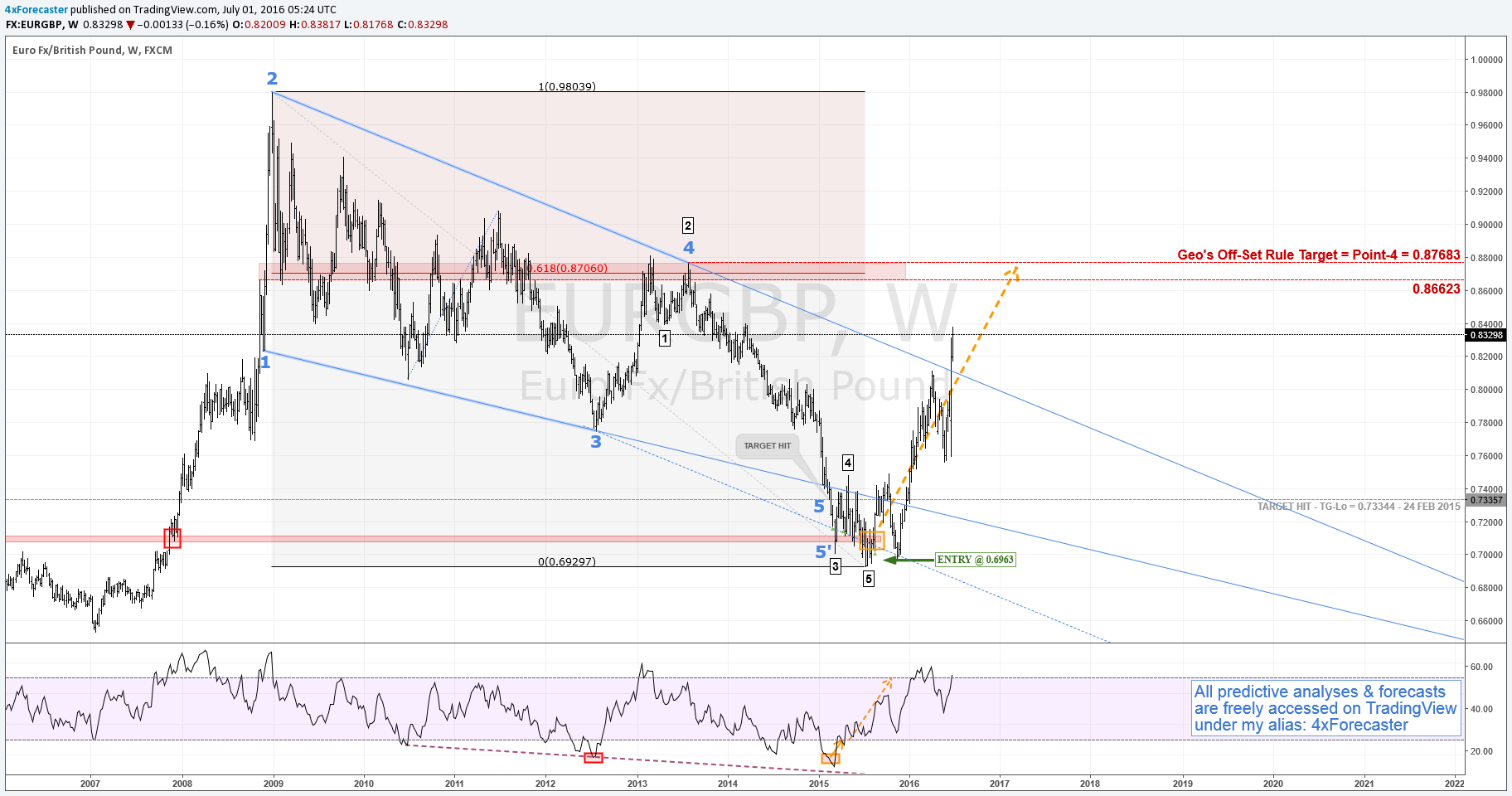Image resolution: width=1512 pixels, height=796 pixels.
Task: Click the blue wave label 5'
Action: tap(823, 551)
